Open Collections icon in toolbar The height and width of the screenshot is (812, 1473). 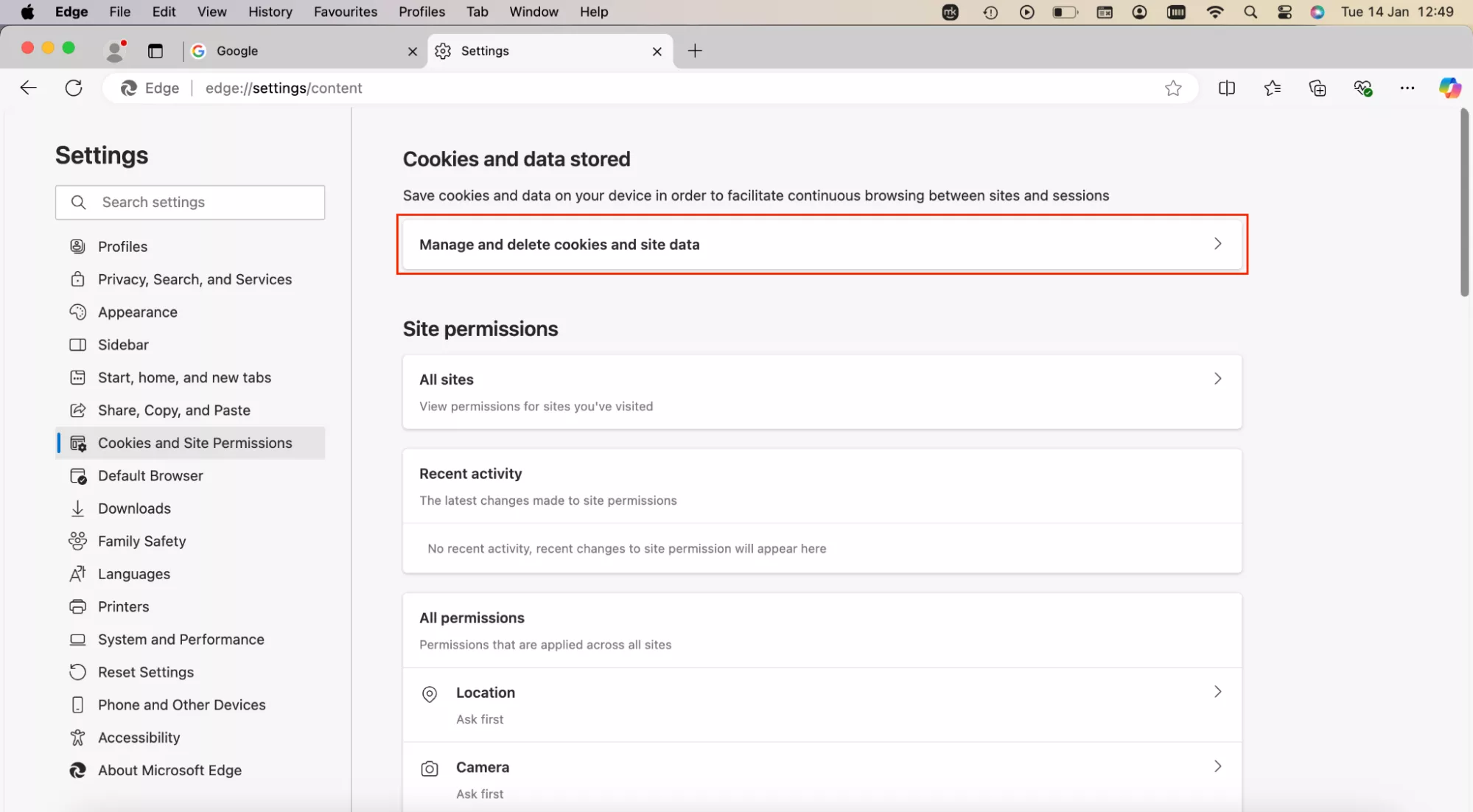[1318, 88]
